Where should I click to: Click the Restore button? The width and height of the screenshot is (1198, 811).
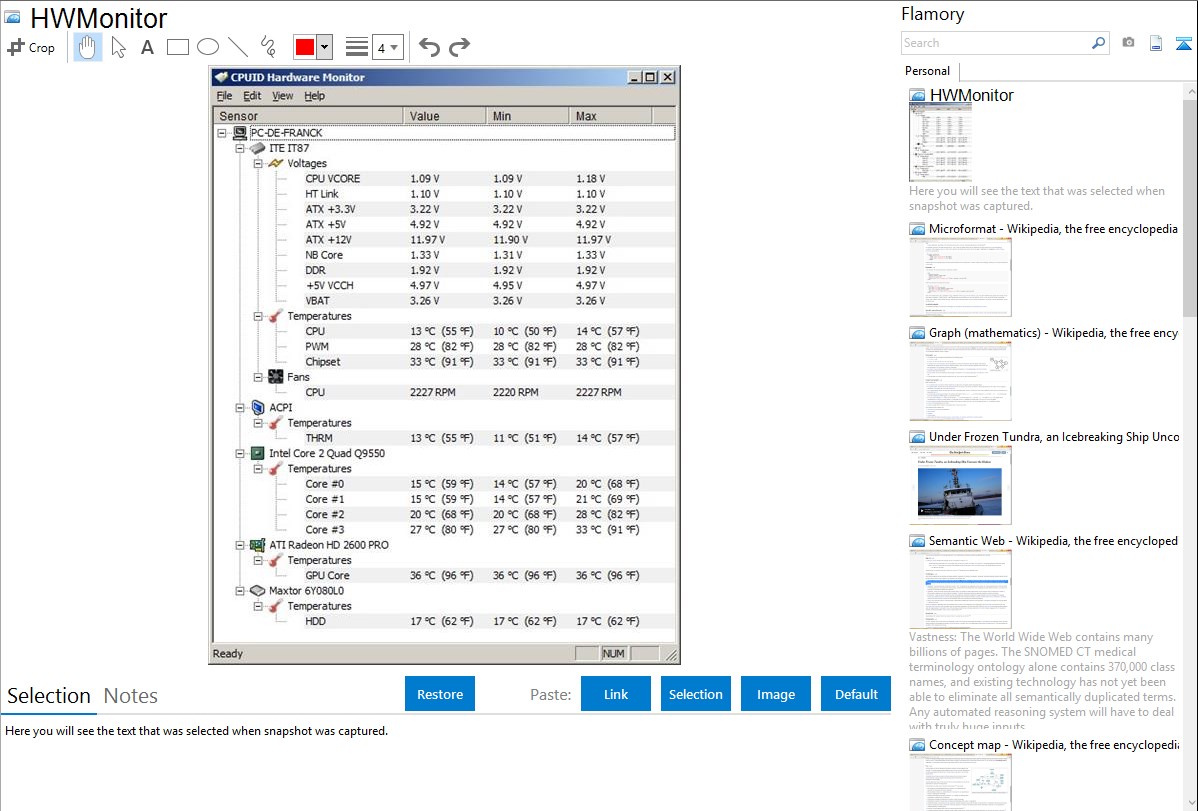tap(440, 694)
